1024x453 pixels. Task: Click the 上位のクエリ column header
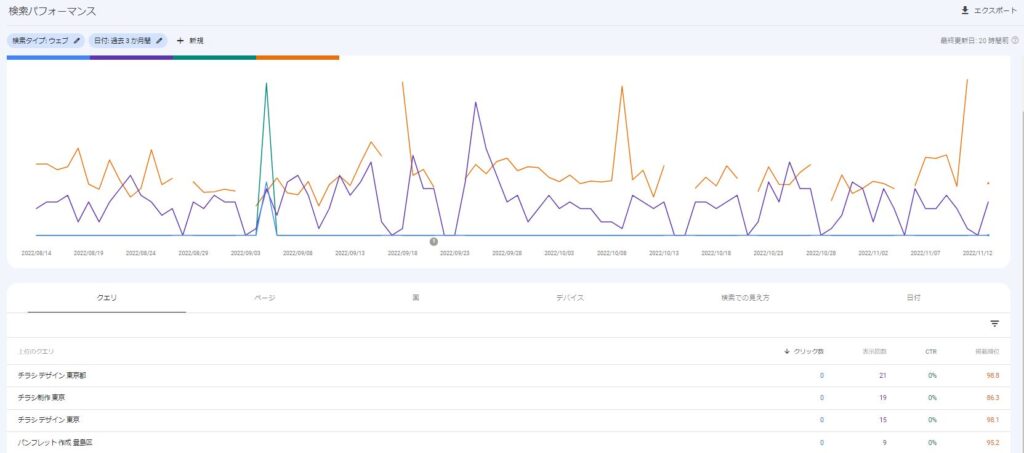pos(37,351)
